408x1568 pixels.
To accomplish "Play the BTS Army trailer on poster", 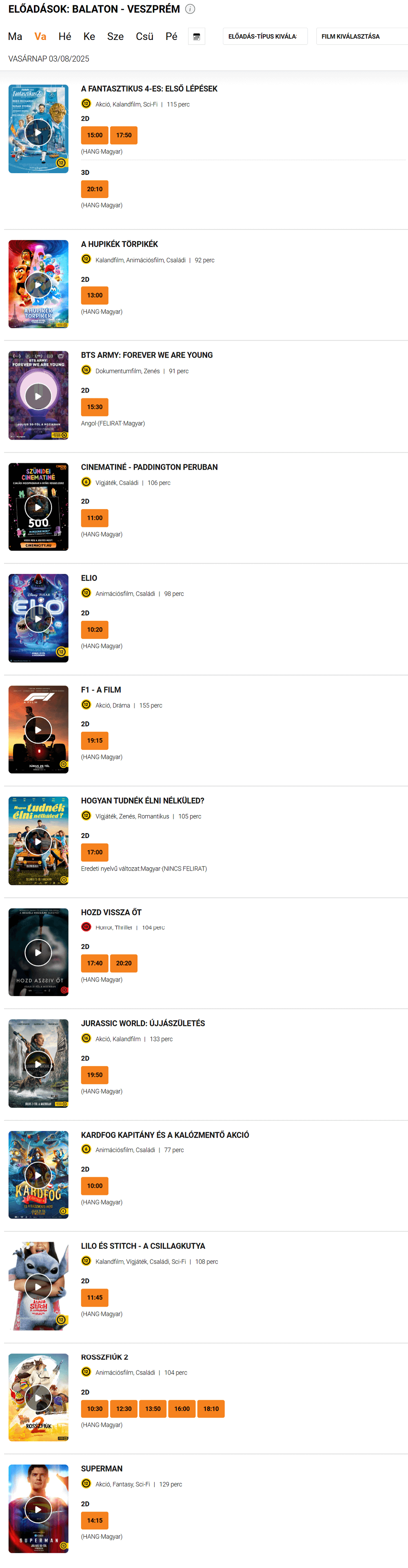I will 38,396.
